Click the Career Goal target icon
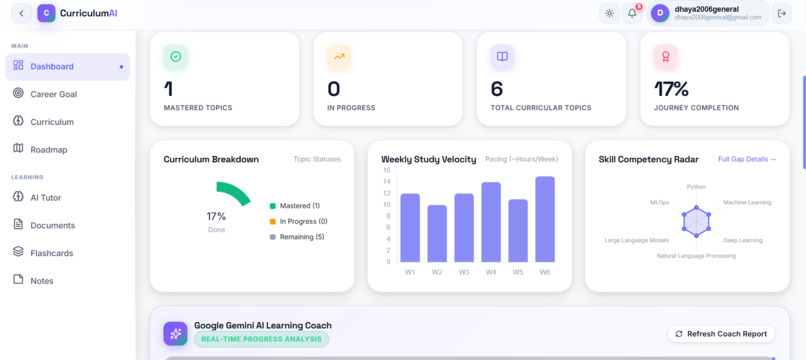This screenshot has width=806, height=360. pos(18,93)
